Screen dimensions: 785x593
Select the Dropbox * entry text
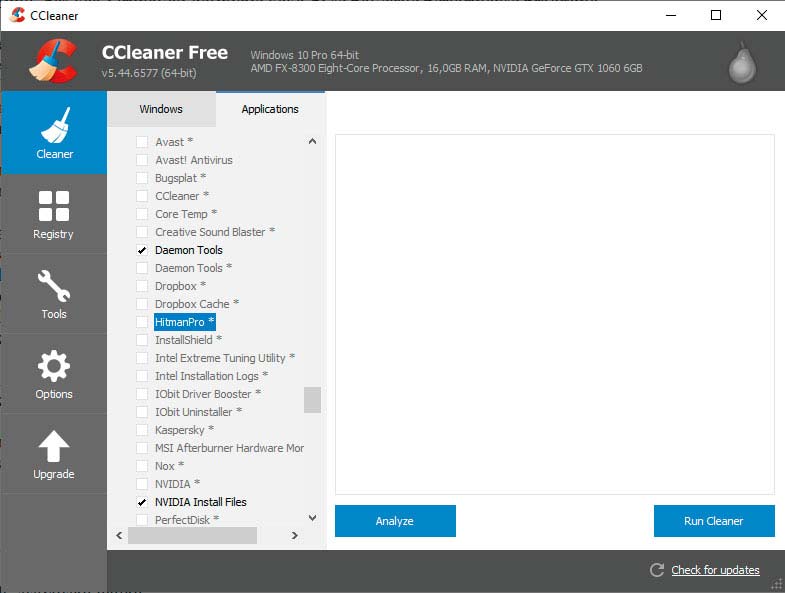pos(180,286)
